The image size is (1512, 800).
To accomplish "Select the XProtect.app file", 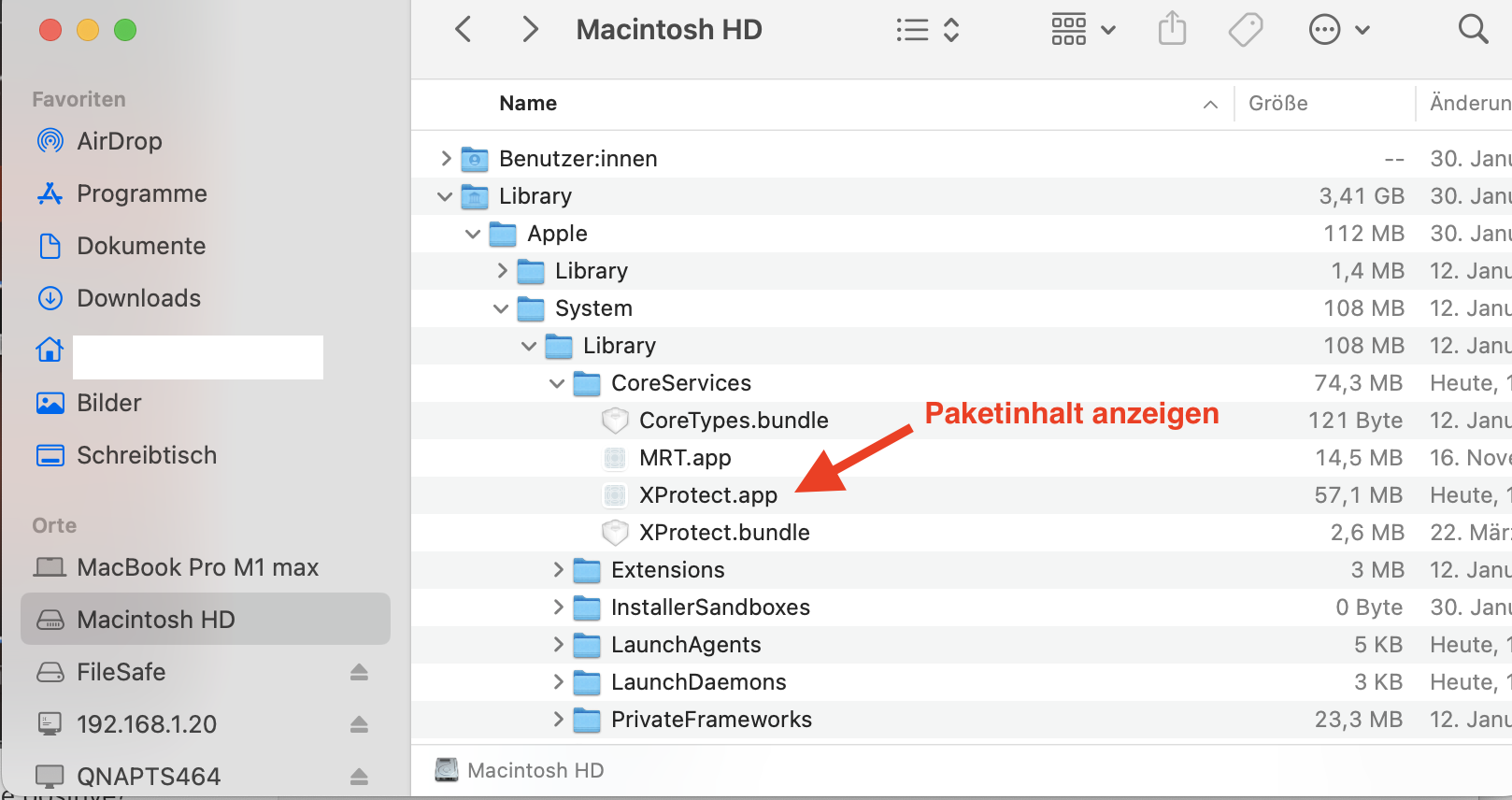I will (707, 495).
